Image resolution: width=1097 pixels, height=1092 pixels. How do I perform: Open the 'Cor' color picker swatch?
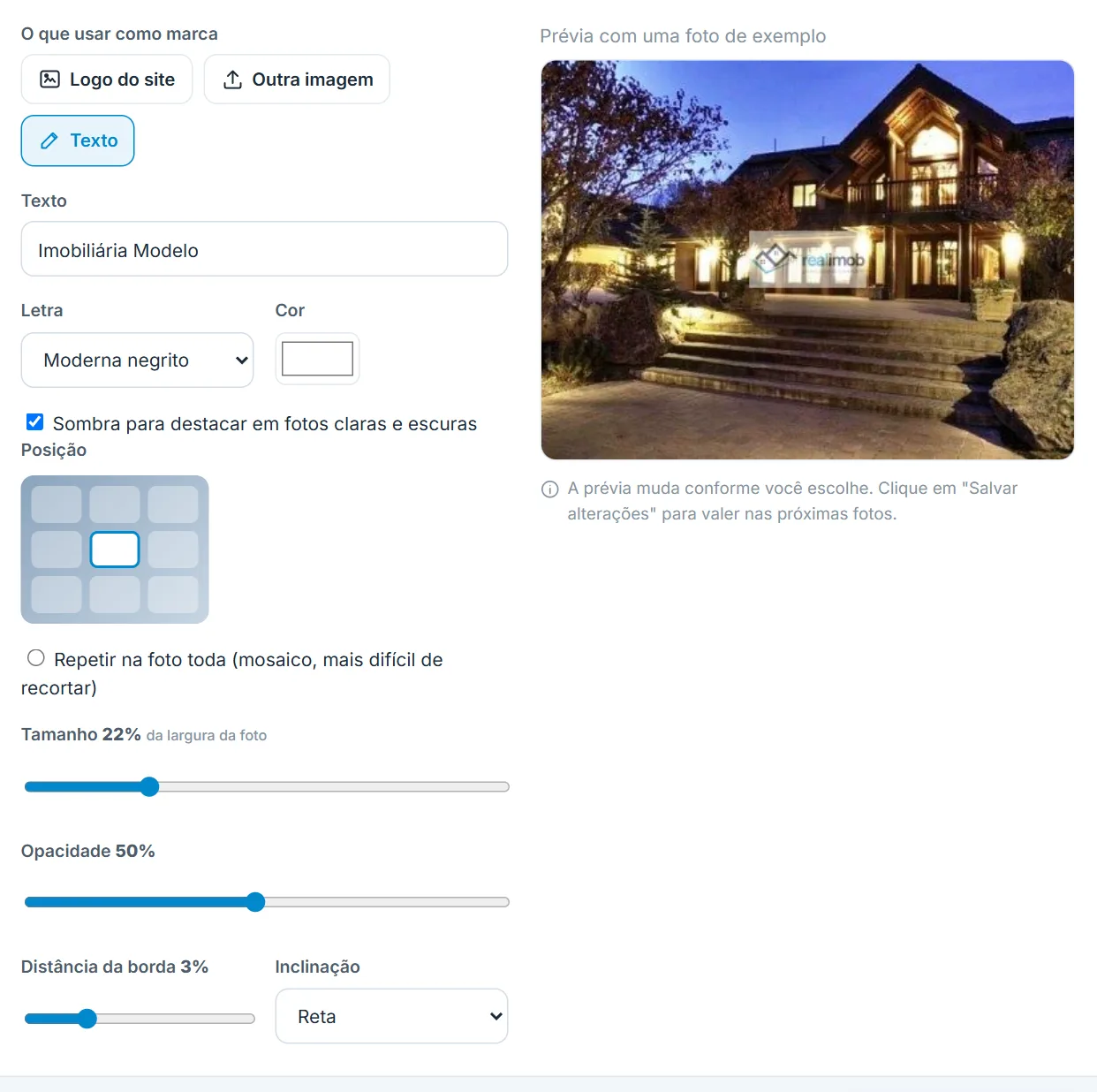(x=317, y=359)
